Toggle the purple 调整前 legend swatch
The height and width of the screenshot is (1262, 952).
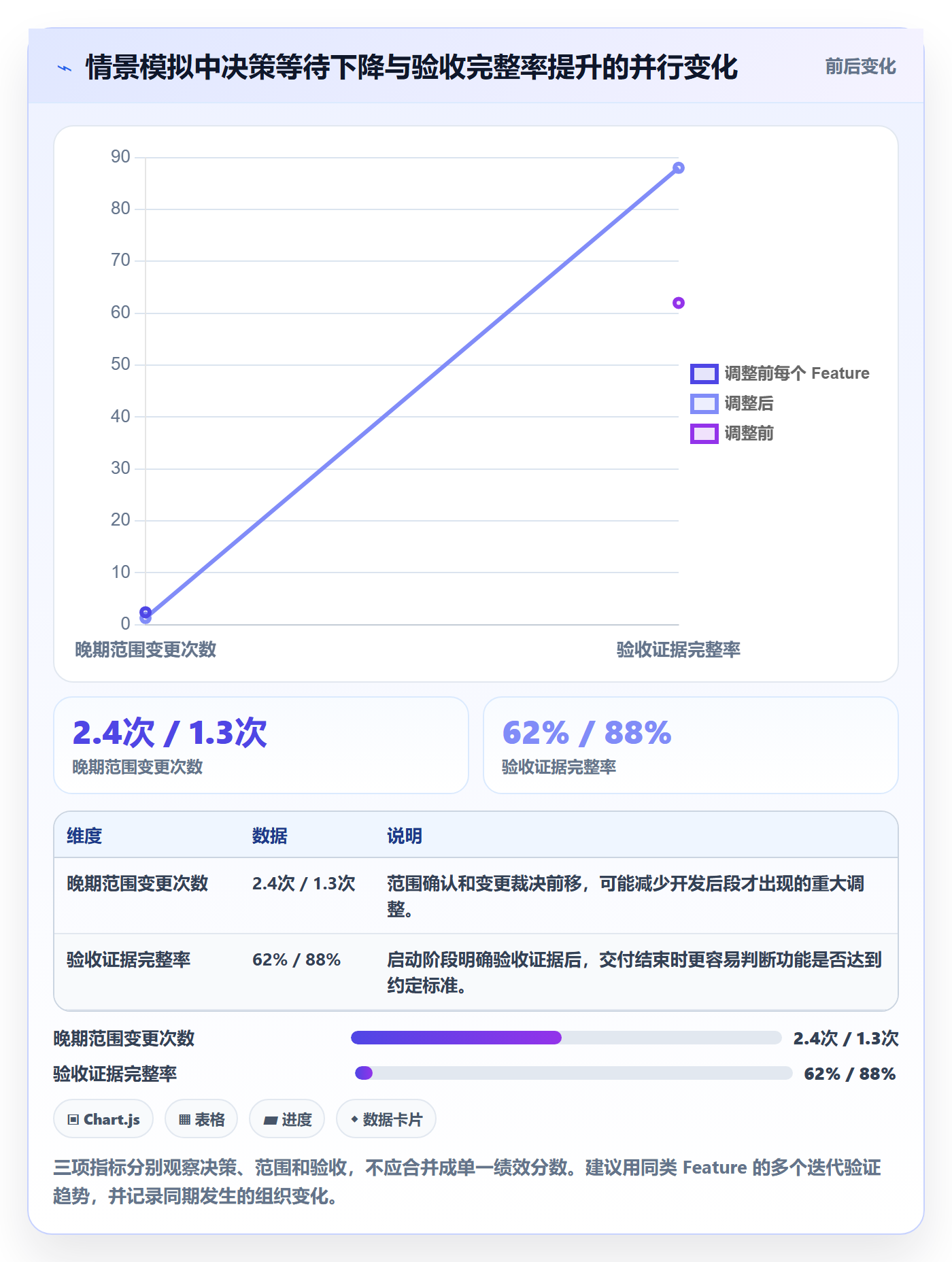(704, 433)
